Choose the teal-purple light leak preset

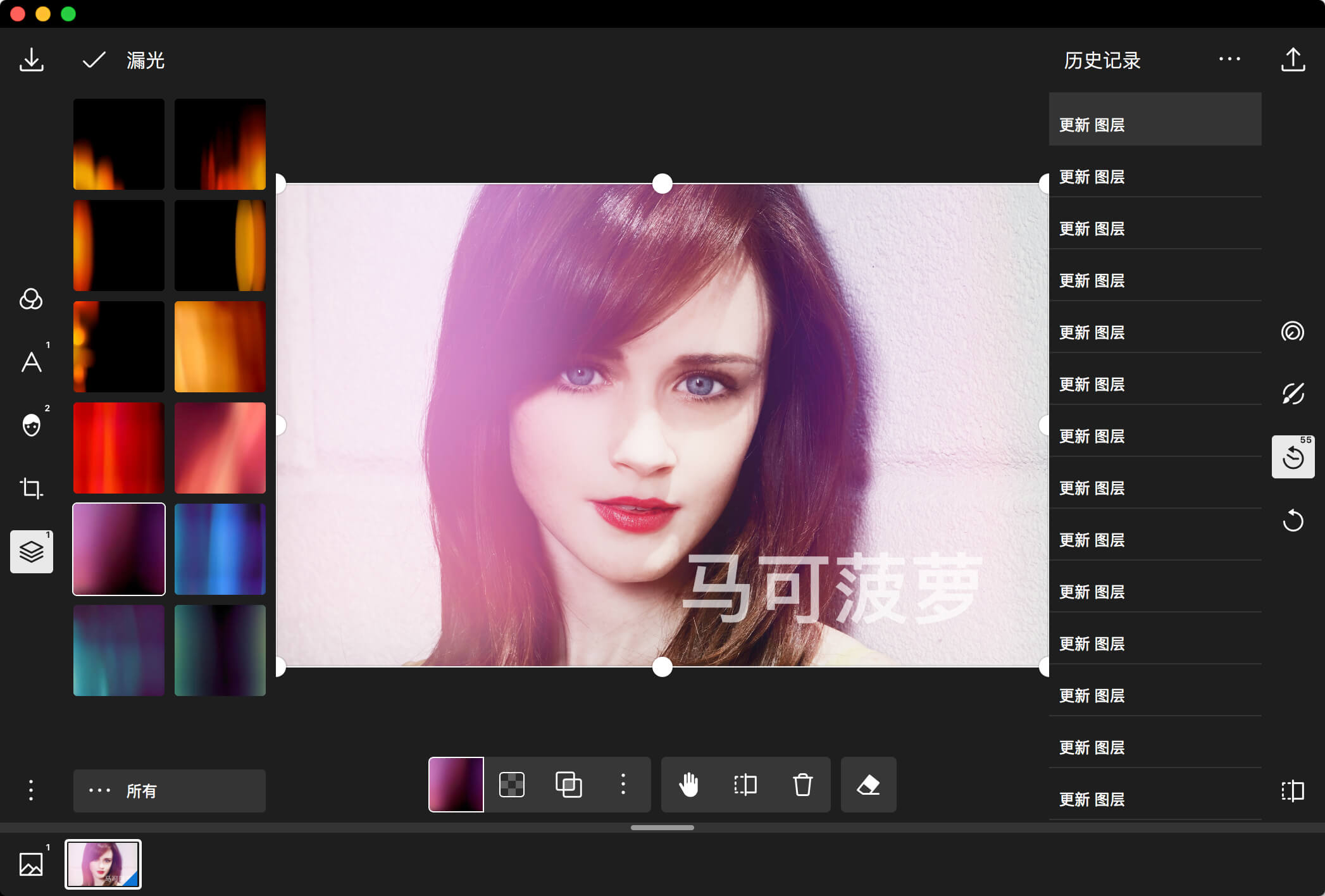tap(119, 650)
